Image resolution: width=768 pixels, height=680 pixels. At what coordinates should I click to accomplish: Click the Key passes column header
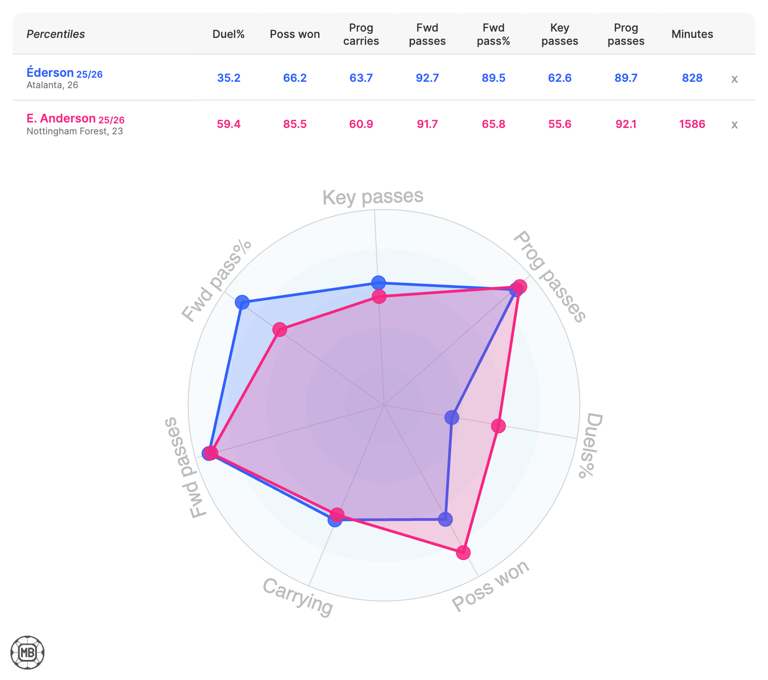559,34
